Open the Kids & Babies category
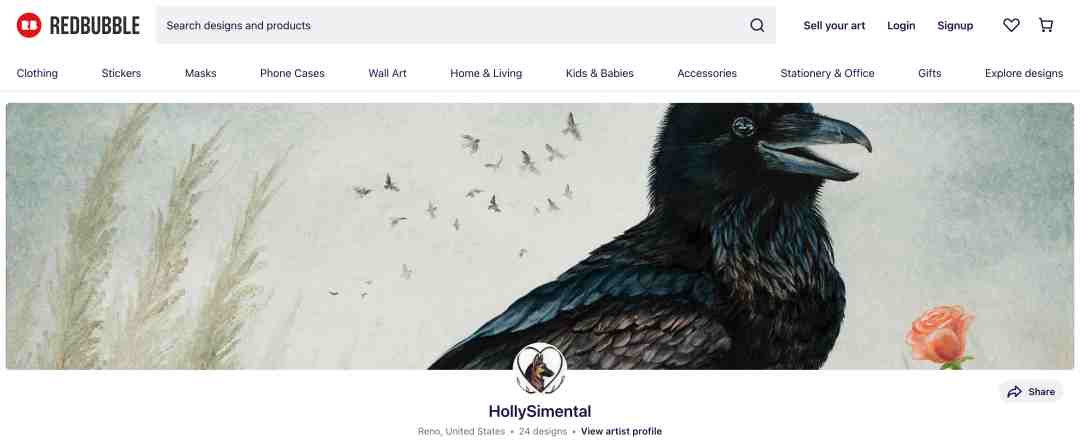Image resolution: width=1080 pixels, height=440 pixels. [x=600, y=73]
